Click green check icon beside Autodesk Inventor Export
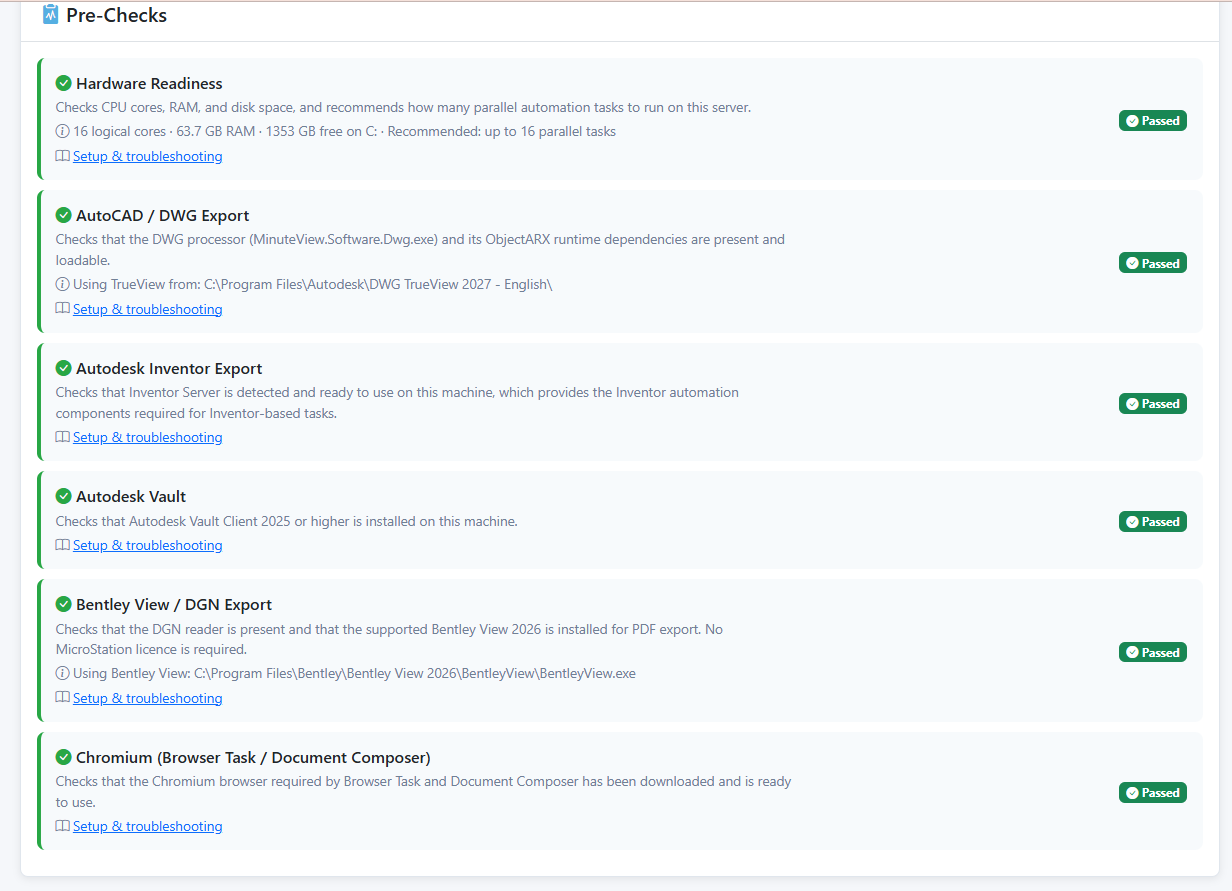The width and height of the screenshot is (1232, 891). 64,368
